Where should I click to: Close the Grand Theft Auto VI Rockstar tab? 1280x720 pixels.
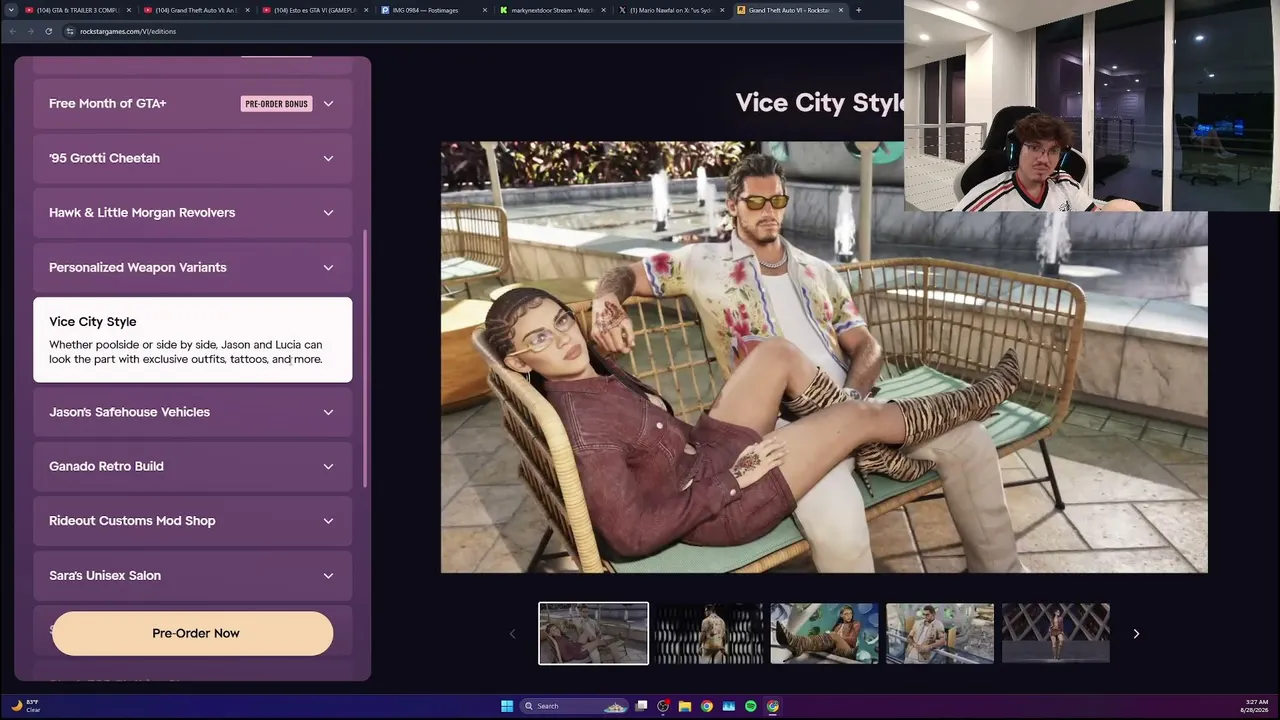[841, 10]
